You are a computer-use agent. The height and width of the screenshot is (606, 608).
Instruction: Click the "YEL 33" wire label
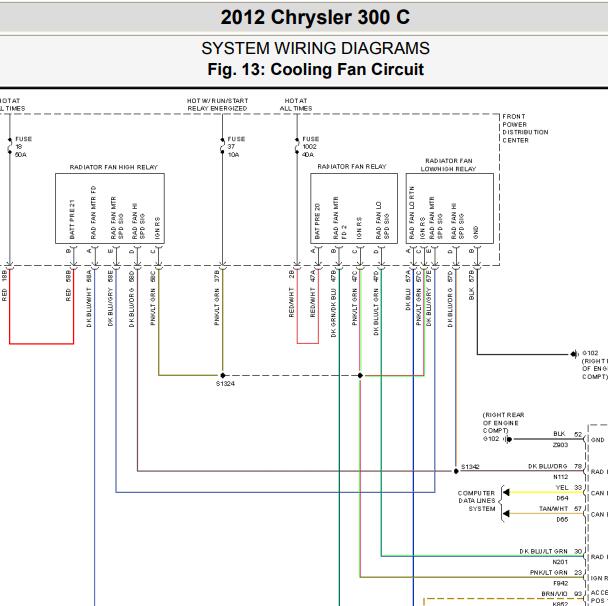click(569, 487)
